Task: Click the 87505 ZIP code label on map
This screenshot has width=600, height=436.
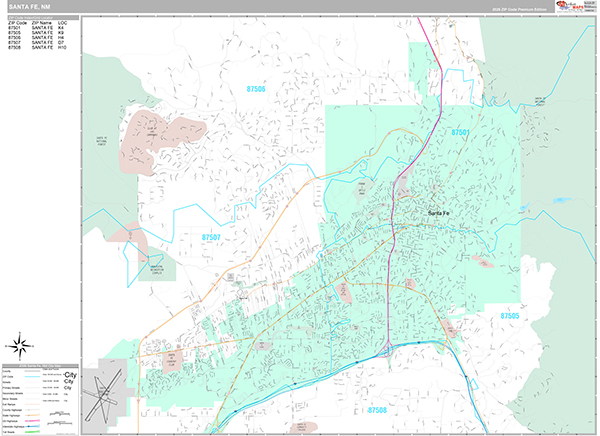Action: [x=510, y=315]
